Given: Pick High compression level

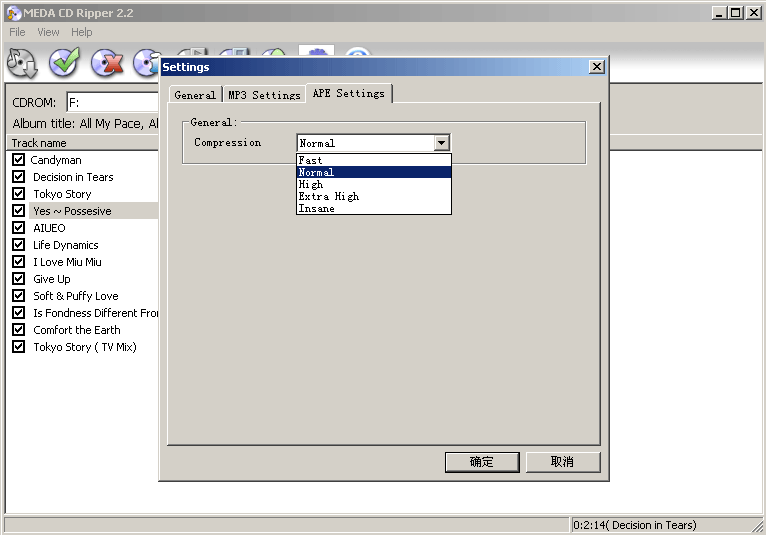Looking at the screenshot, I should 374,184.
